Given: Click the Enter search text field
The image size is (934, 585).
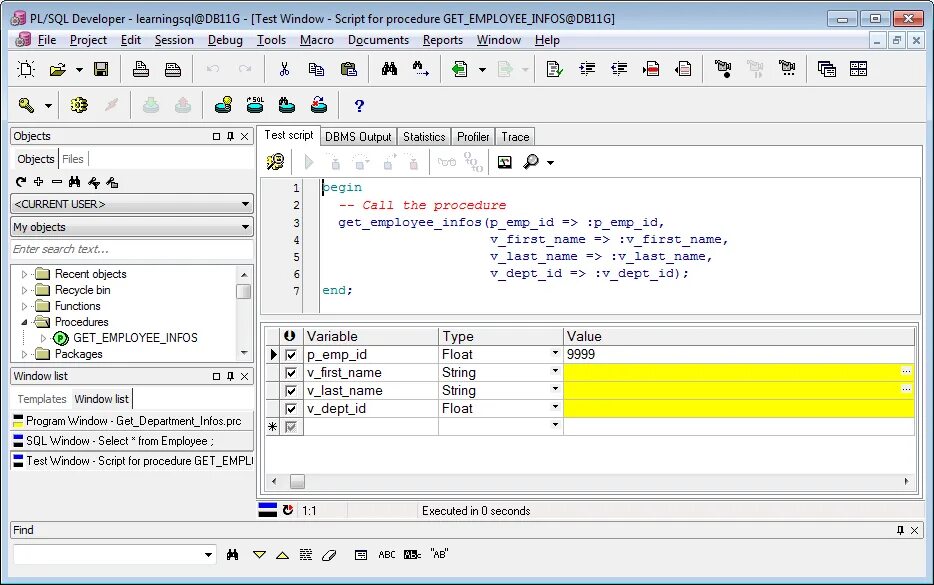Looking at the screenshot, I should click(132, 249).
